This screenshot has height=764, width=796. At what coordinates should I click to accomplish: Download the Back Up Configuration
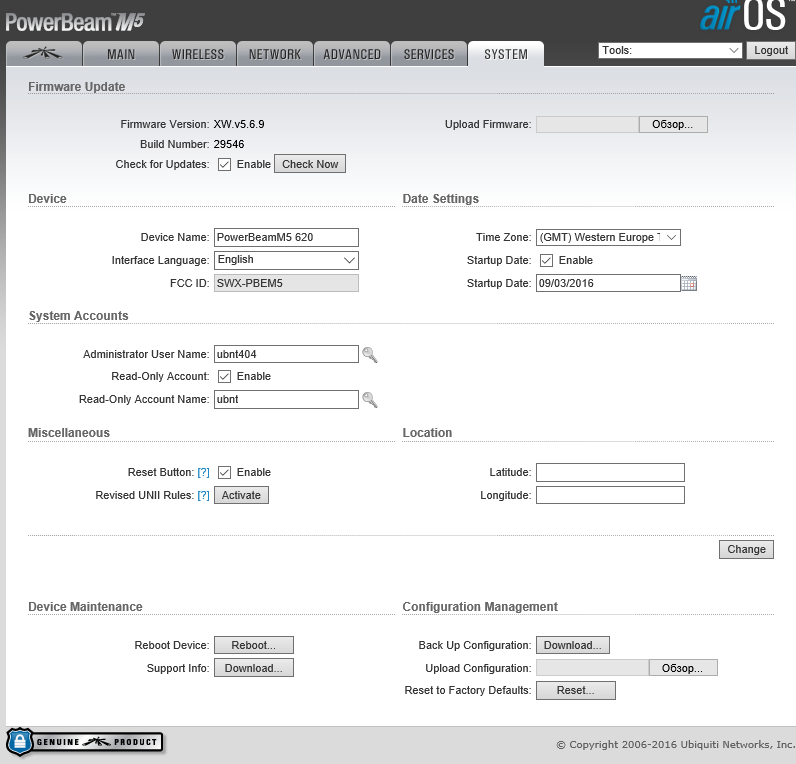pyautogui.click(x=573, y=645)
